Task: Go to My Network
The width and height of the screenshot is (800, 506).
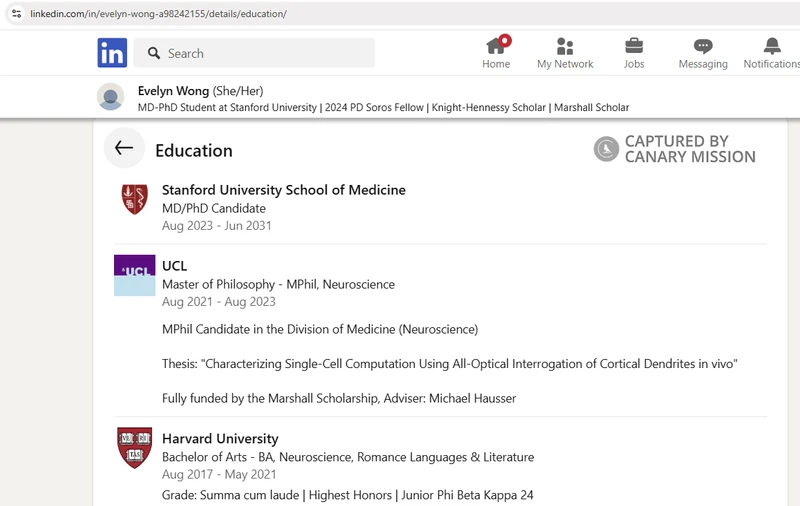Action: pos(565,53)
